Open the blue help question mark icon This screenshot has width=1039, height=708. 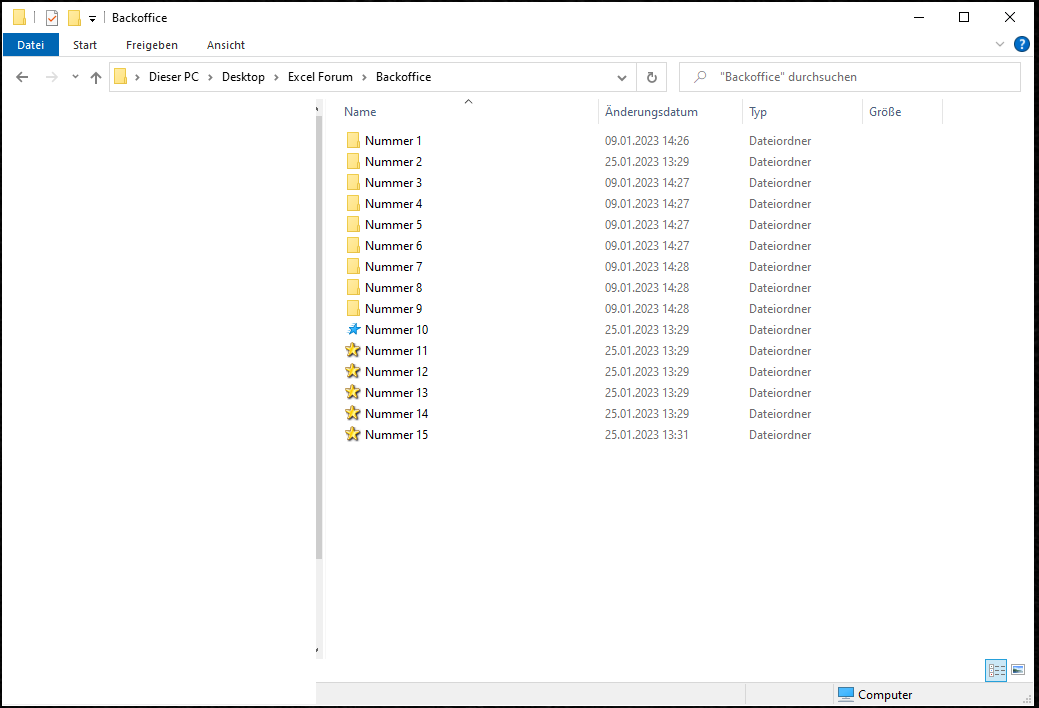1021,45
